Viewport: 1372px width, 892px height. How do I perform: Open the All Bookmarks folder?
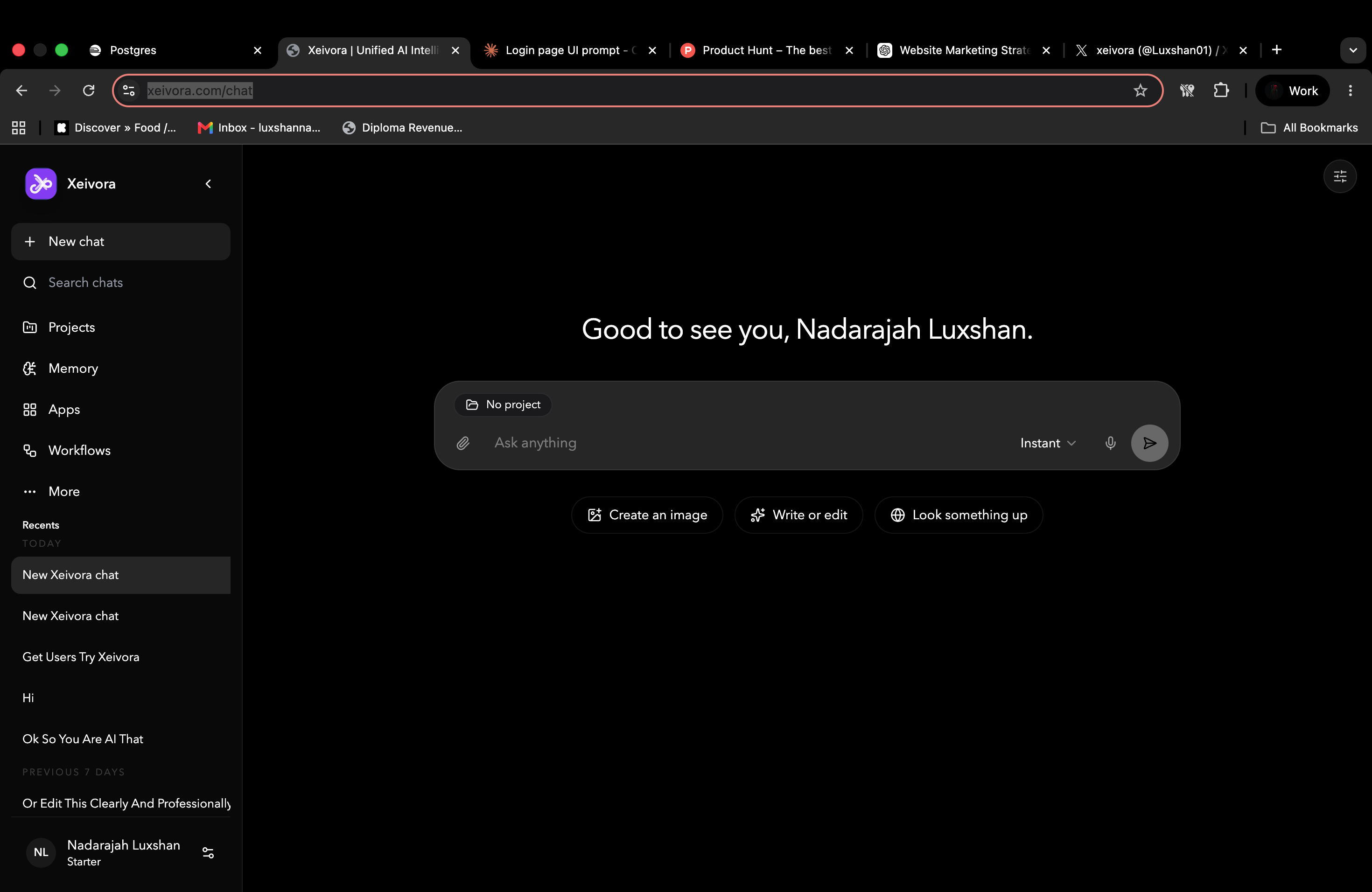point(1309,128)
